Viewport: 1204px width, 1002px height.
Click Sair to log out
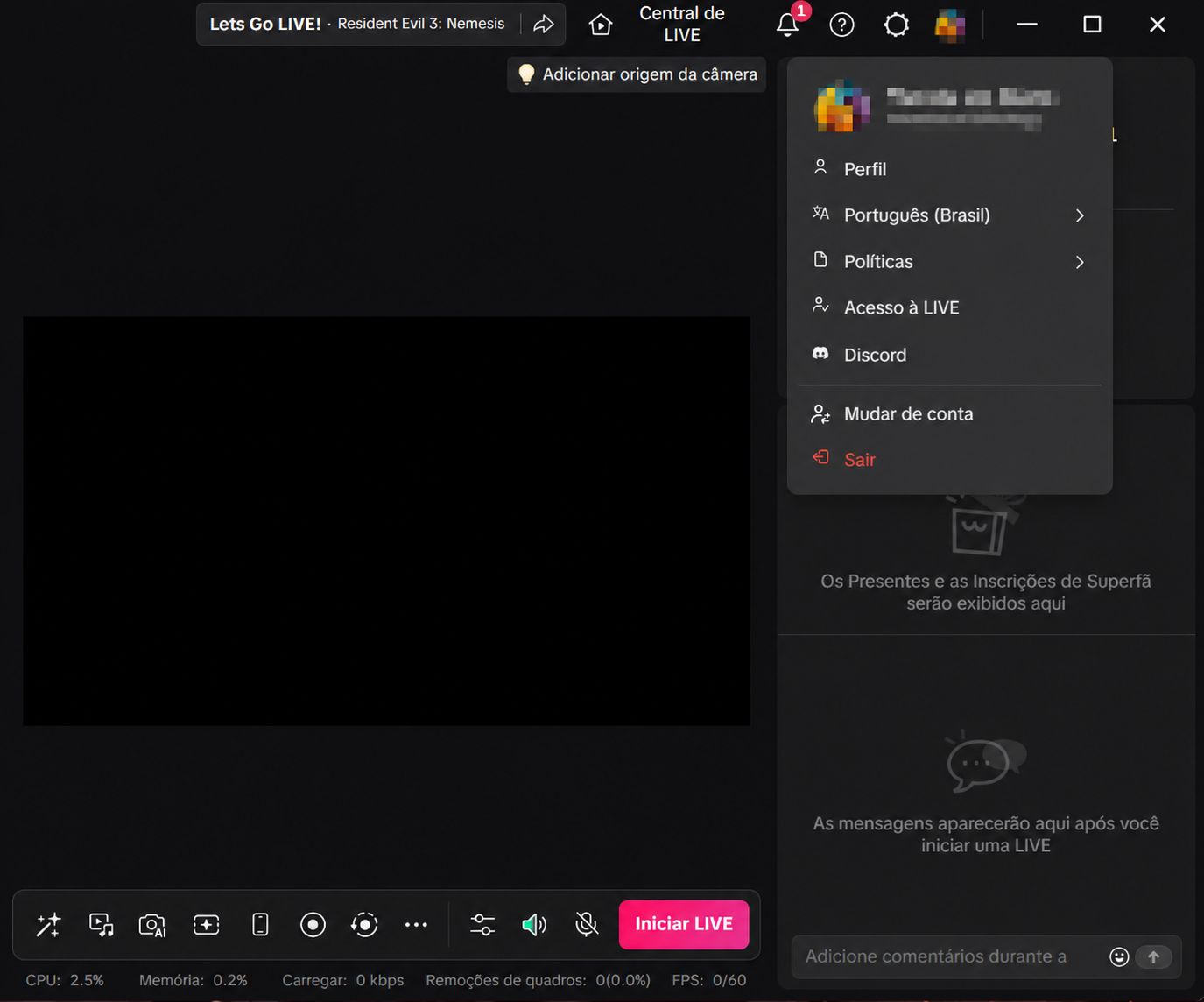coord(950,460)
